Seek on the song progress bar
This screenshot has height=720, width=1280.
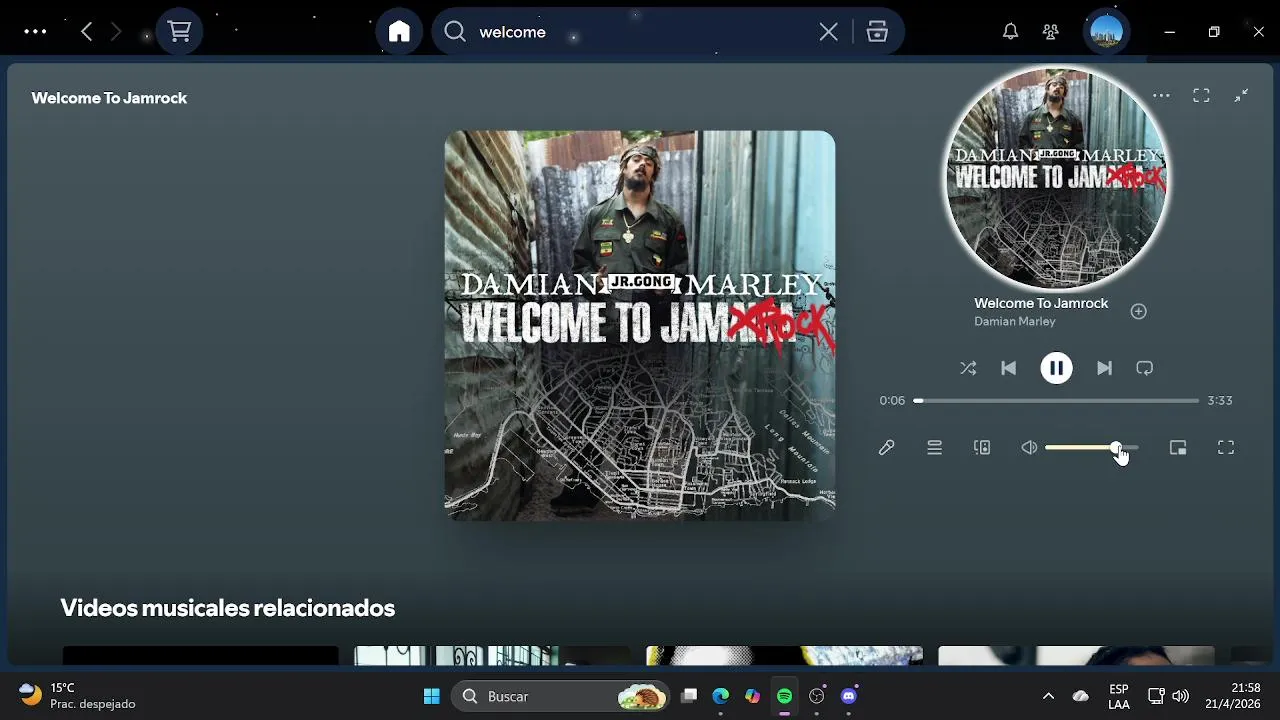point(1056,400)
